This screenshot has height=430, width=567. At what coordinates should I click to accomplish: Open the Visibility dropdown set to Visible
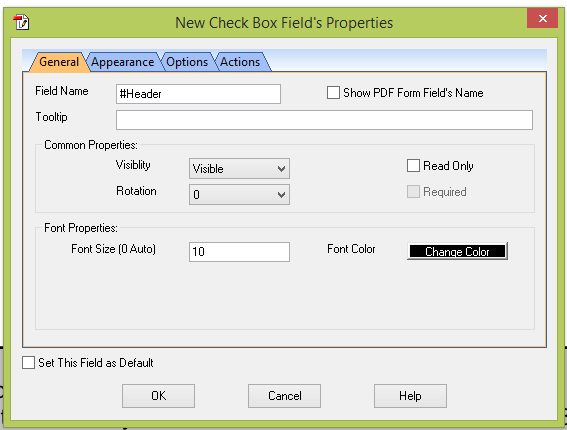(x=239, y=169)
